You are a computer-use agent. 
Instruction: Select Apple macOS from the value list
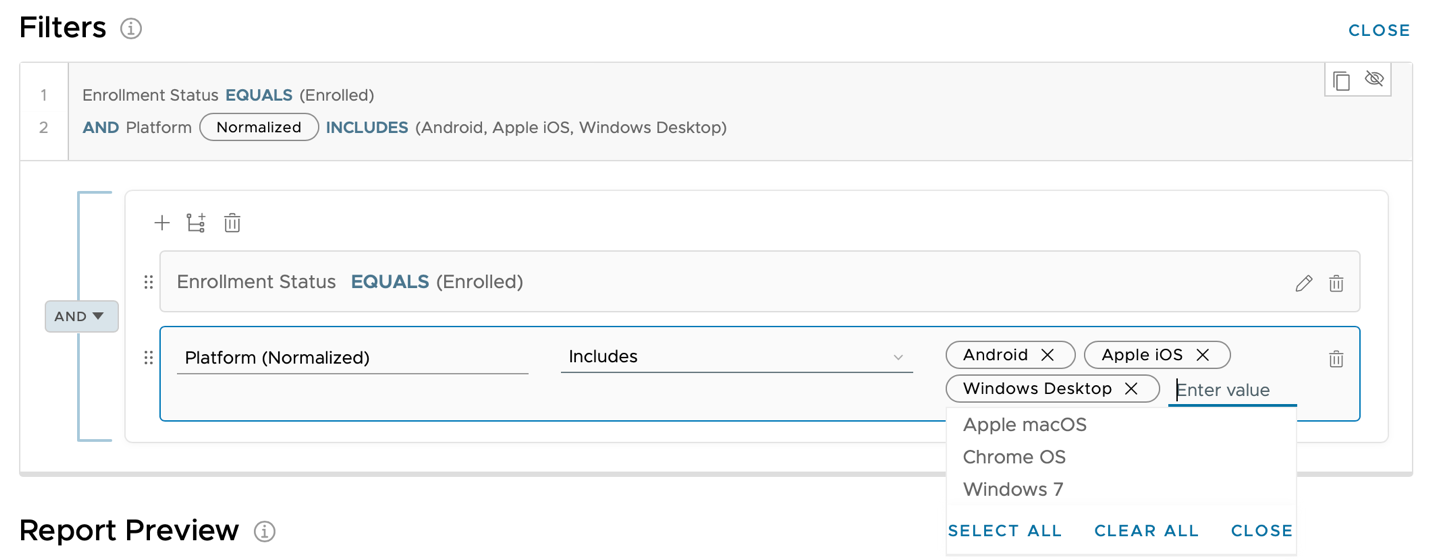click(x=1024, y=425)
